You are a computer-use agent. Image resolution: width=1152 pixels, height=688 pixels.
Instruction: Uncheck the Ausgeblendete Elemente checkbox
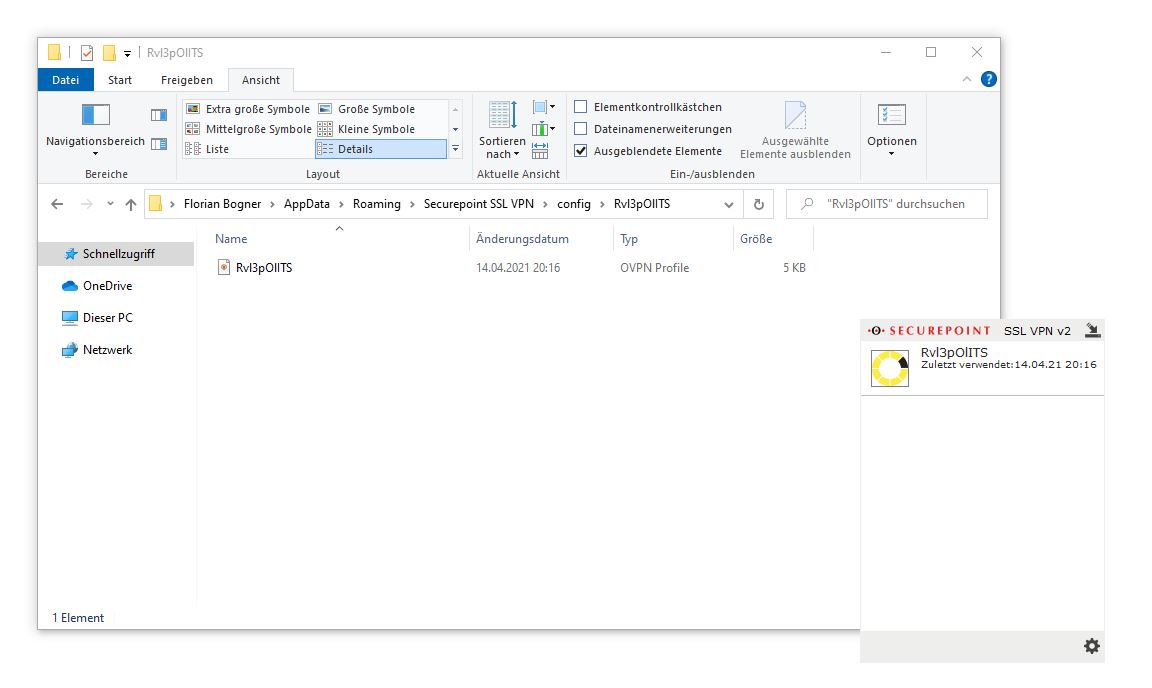[580, 151]
